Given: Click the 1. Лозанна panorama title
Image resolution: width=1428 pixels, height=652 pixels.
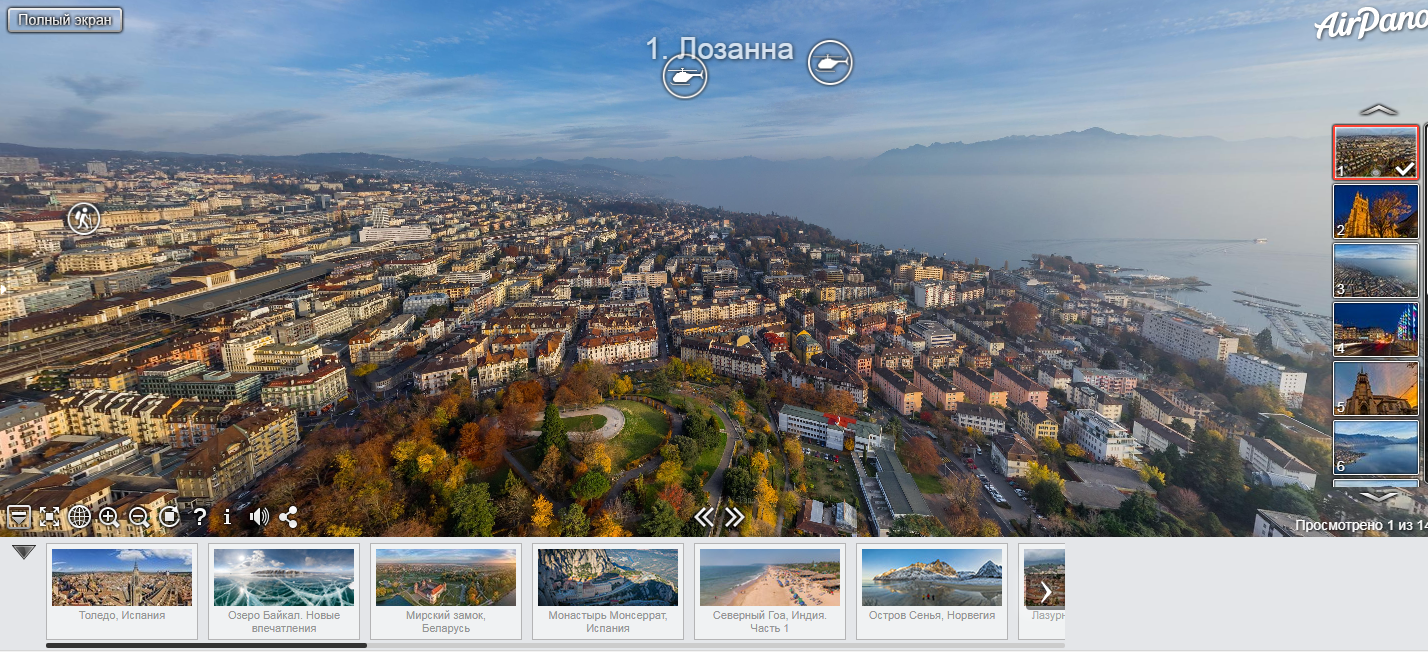Looking at the screenshot, I should tap(719, 49).
